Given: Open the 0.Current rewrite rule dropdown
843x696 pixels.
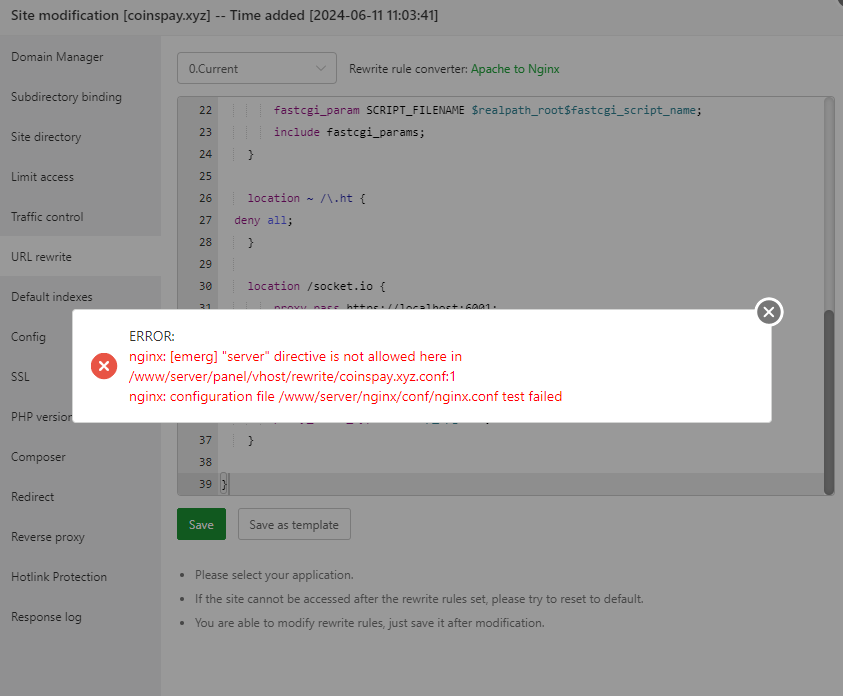Looking at the screenshot, I should click(x=256, y=69).
